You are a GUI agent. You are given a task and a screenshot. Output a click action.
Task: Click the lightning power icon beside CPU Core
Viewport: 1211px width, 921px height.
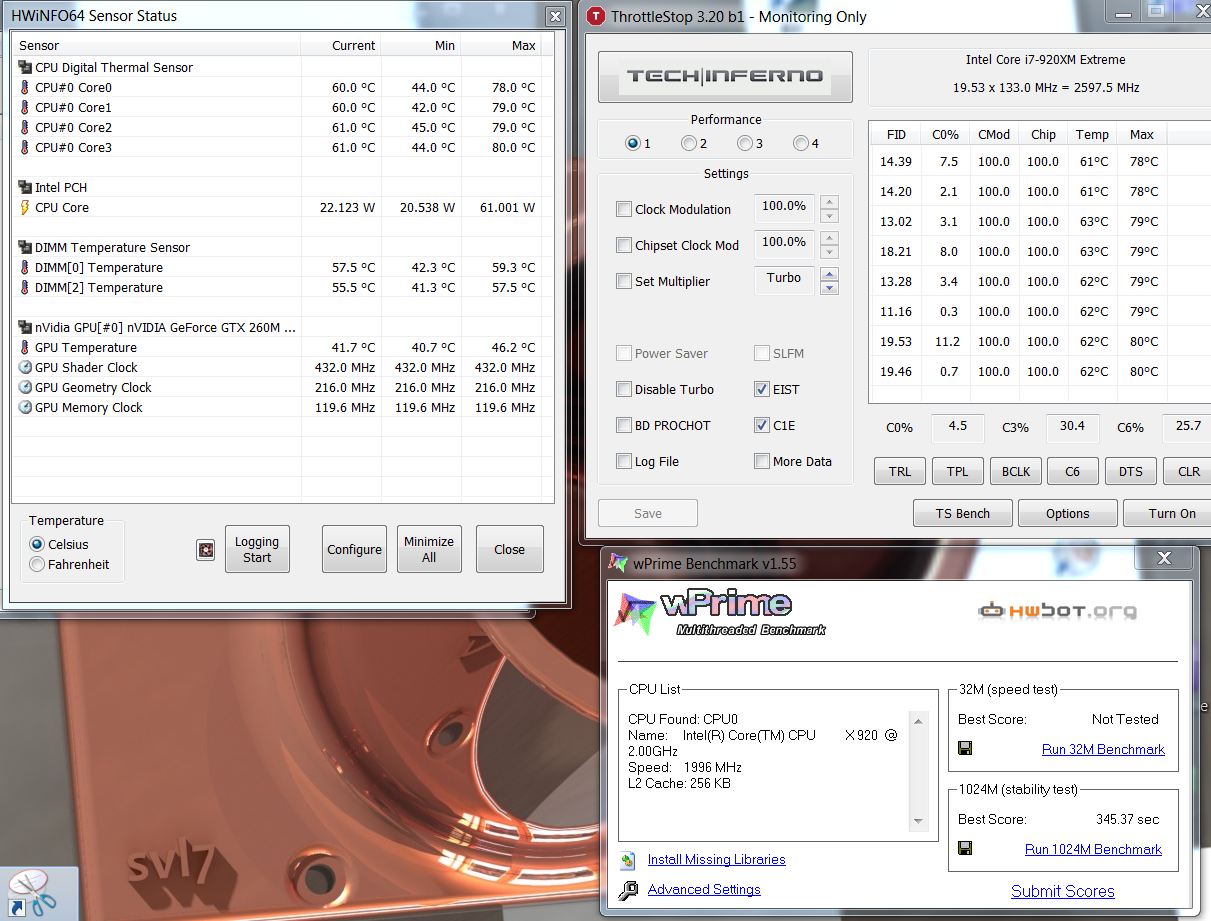[x=25, y=207]
